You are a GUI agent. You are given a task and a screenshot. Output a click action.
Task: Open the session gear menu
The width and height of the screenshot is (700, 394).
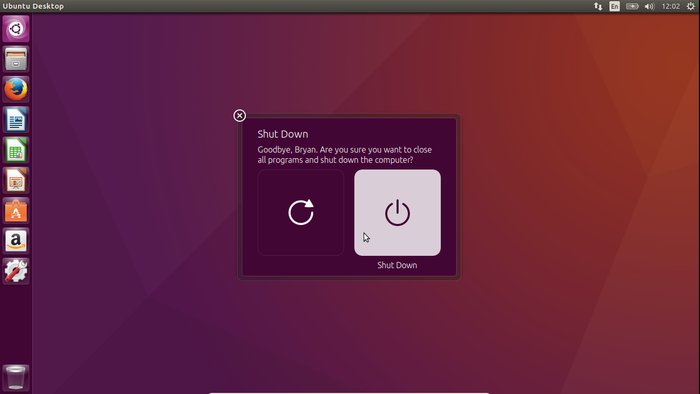click(x=691, y=6)
